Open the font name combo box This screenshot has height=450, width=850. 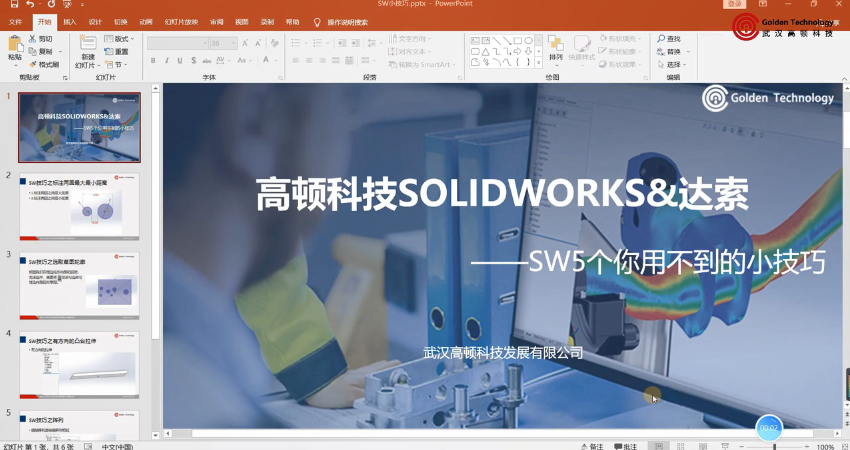tap(178, 43)
